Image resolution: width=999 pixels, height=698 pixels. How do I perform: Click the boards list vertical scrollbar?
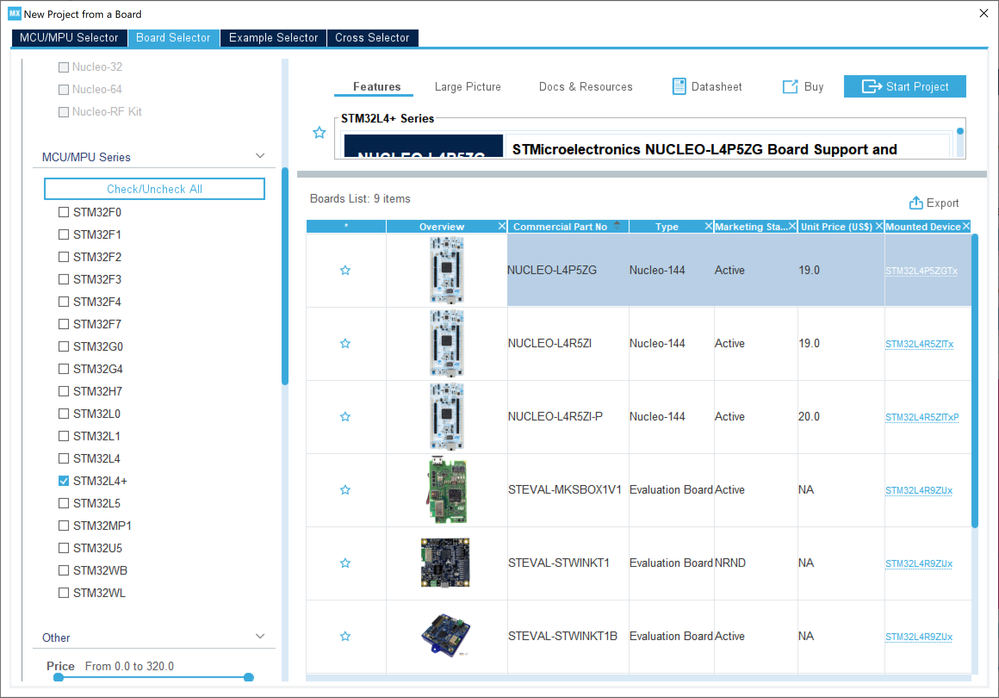[x=975, y=381]
